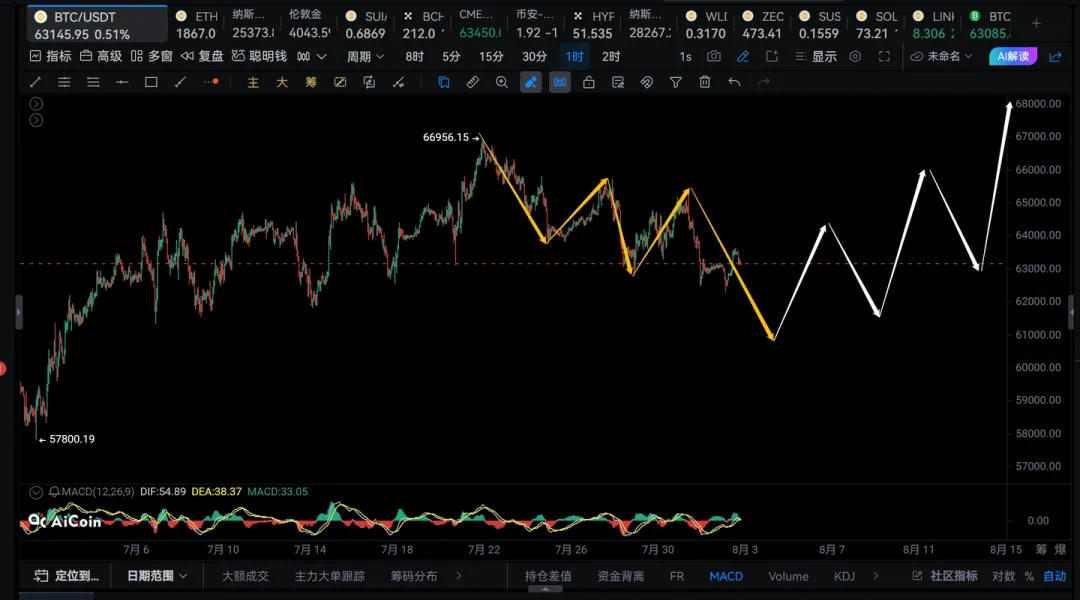Open the funnel filter icon
Viewport: 1080px width, 600px height.
676,83
